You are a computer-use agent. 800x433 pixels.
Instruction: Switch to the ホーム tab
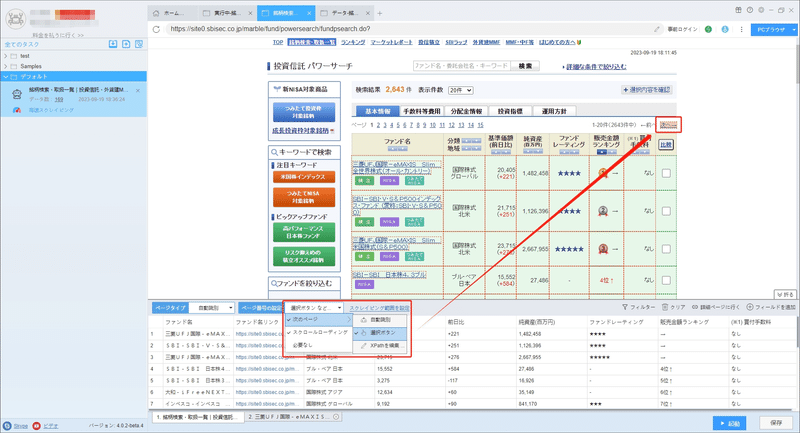173,13
